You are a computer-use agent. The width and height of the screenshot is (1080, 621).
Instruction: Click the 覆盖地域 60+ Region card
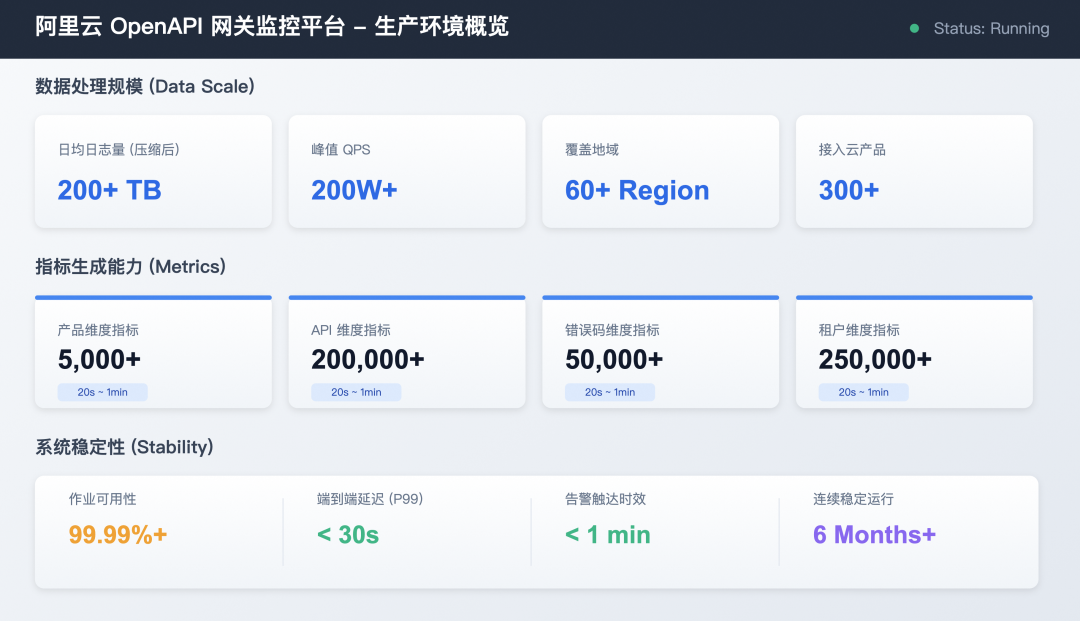coord(660,171)
